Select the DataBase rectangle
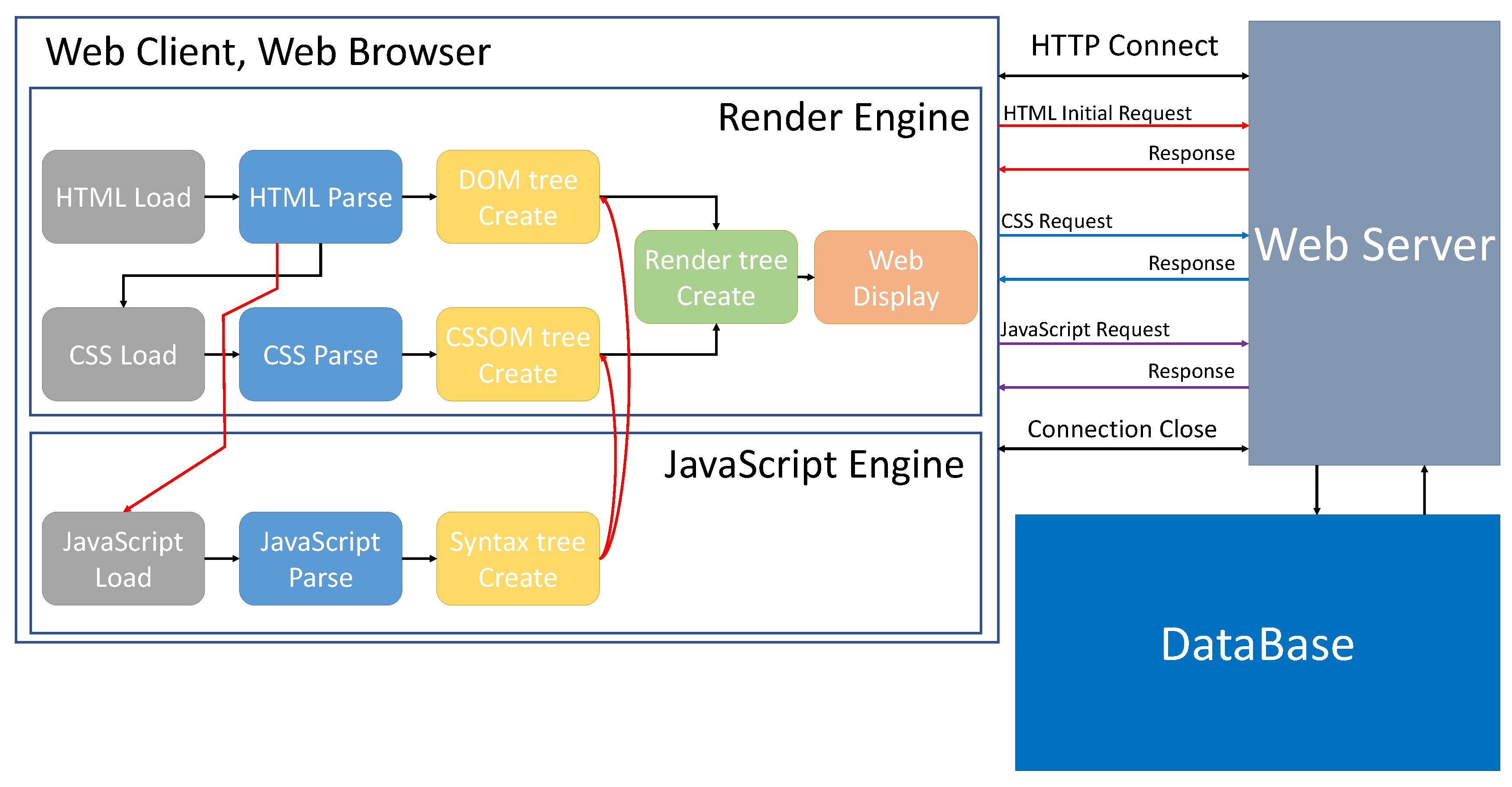 point(1257,643)
